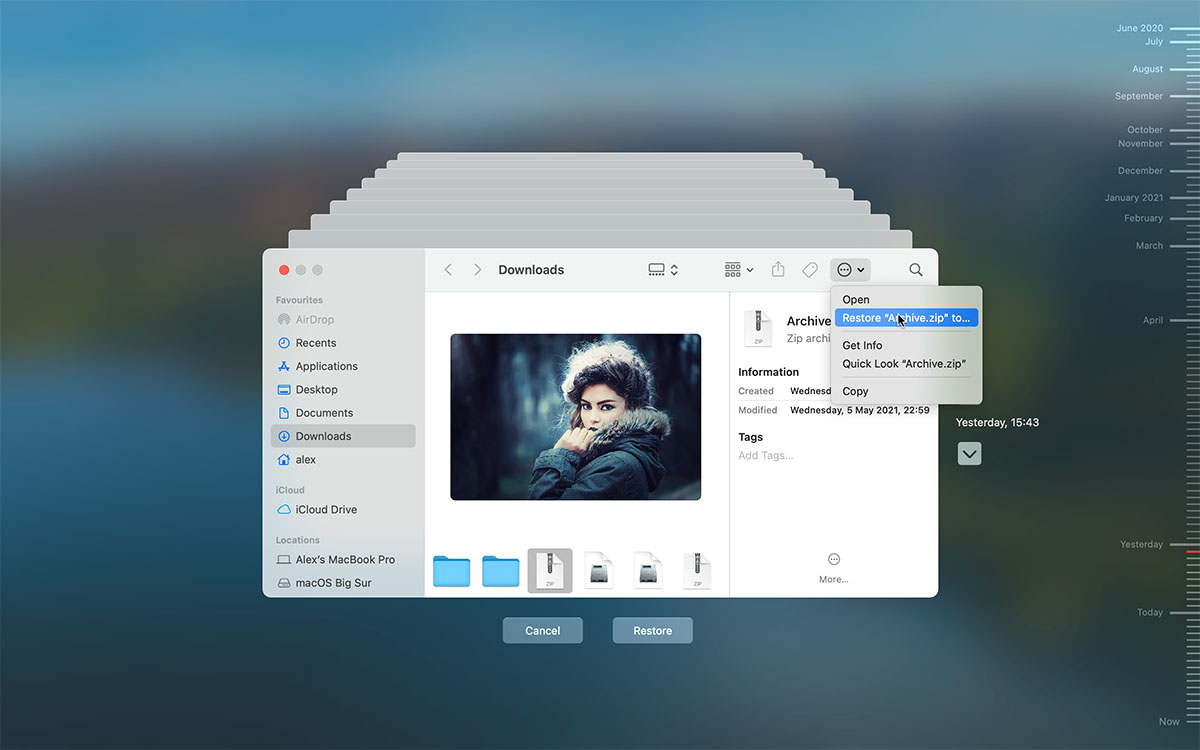Select Desktop in the sidebar
1200x750 pixels.
click(x=343, y=390)
